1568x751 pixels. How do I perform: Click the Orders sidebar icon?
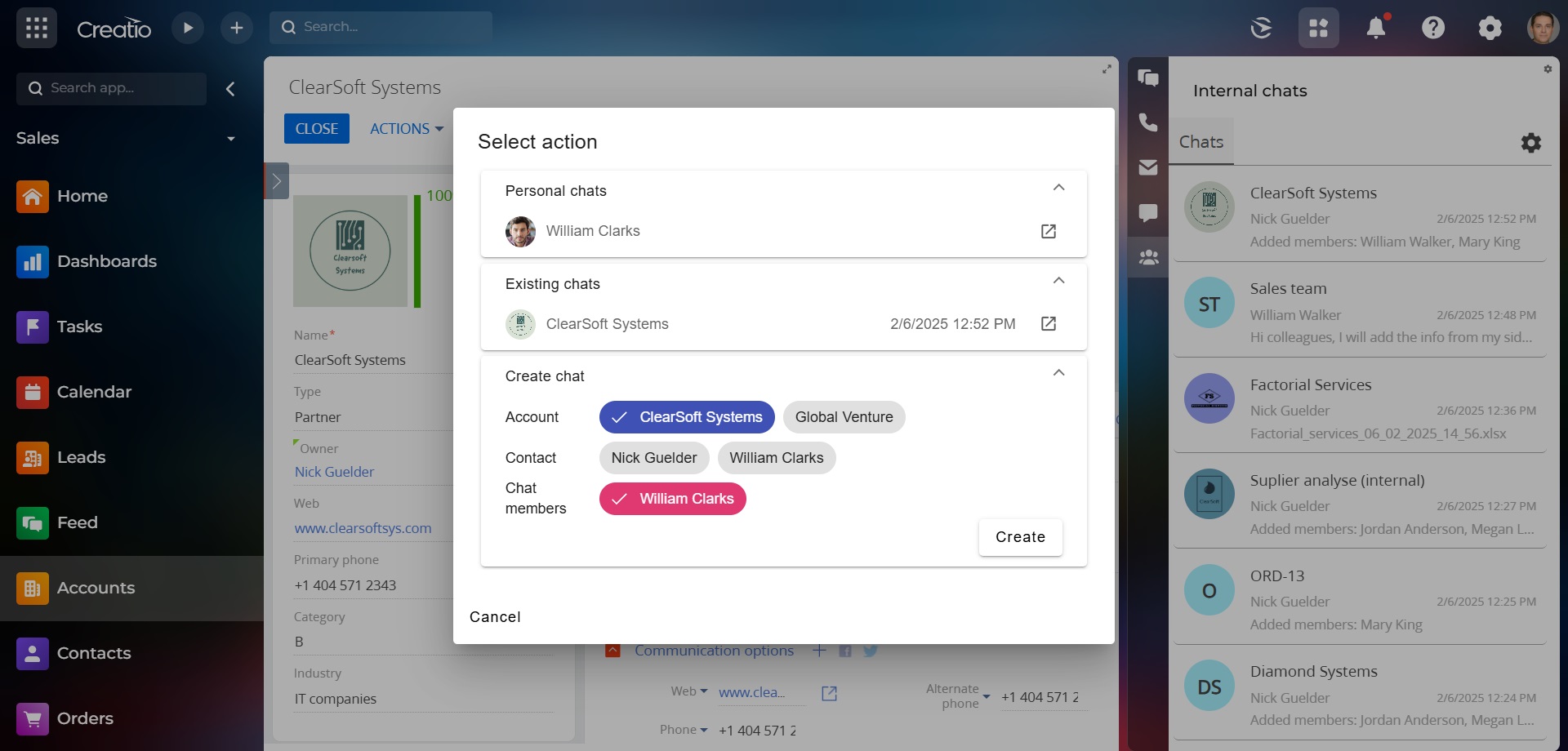click(x=33, y=719)
